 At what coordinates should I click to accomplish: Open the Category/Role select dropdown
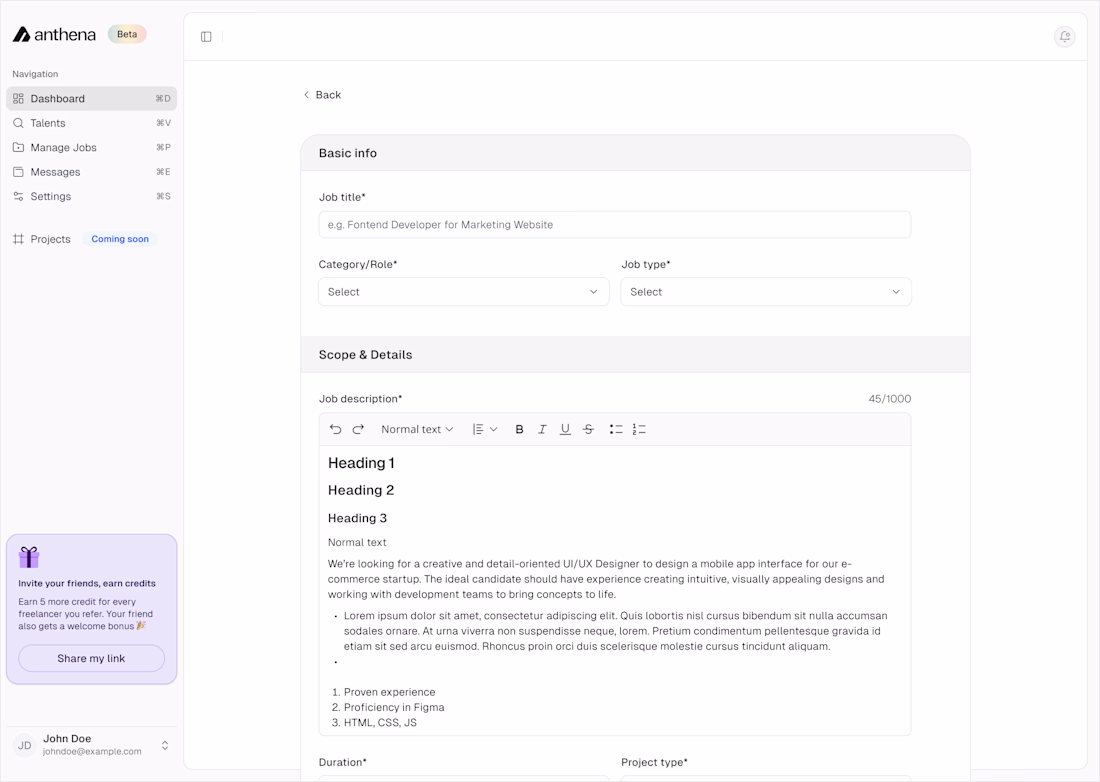[464, 292]
